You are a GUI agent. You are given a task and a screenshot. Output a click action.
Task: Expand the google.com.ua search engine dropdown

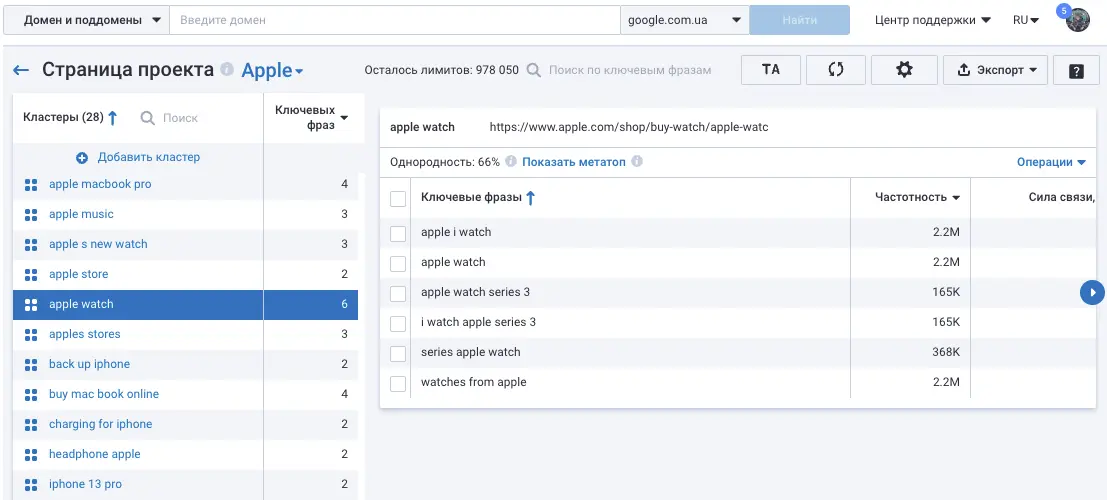(684, 20)
